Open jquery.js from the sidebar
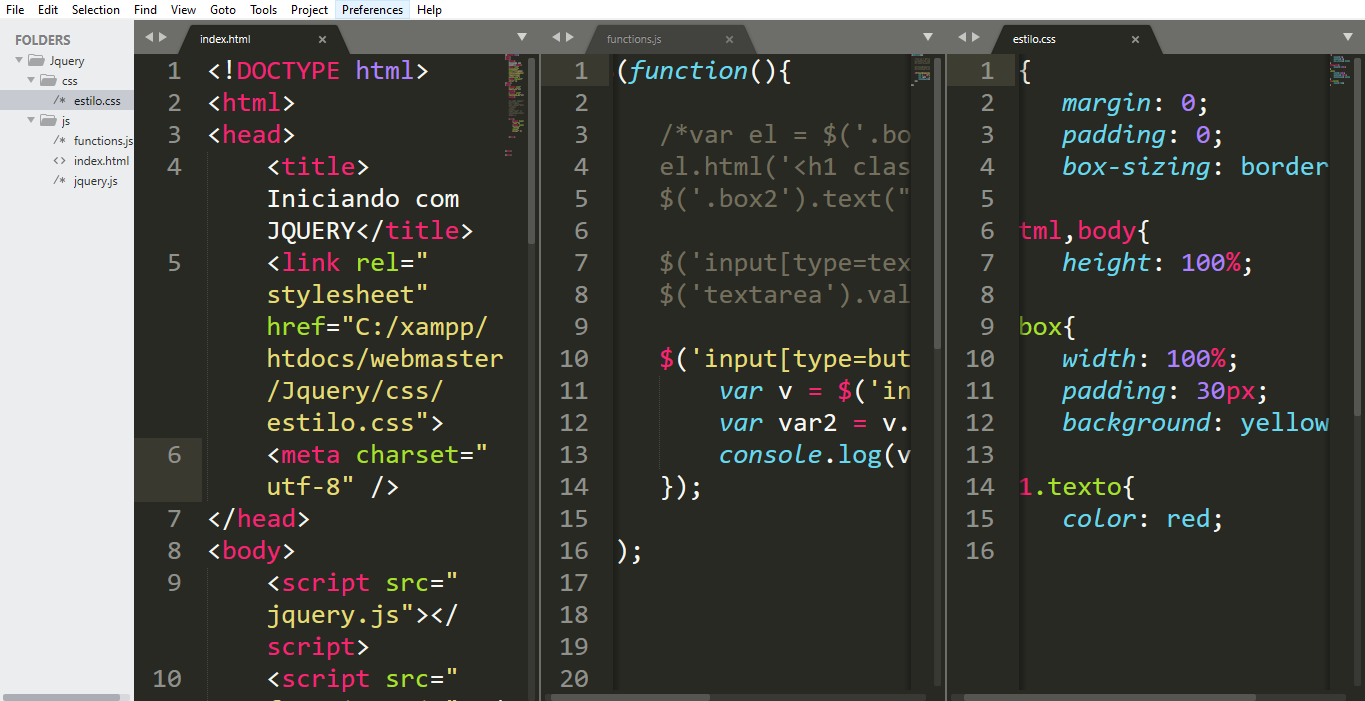This screenshot has width=1365, height=701. tap(96, 181)
